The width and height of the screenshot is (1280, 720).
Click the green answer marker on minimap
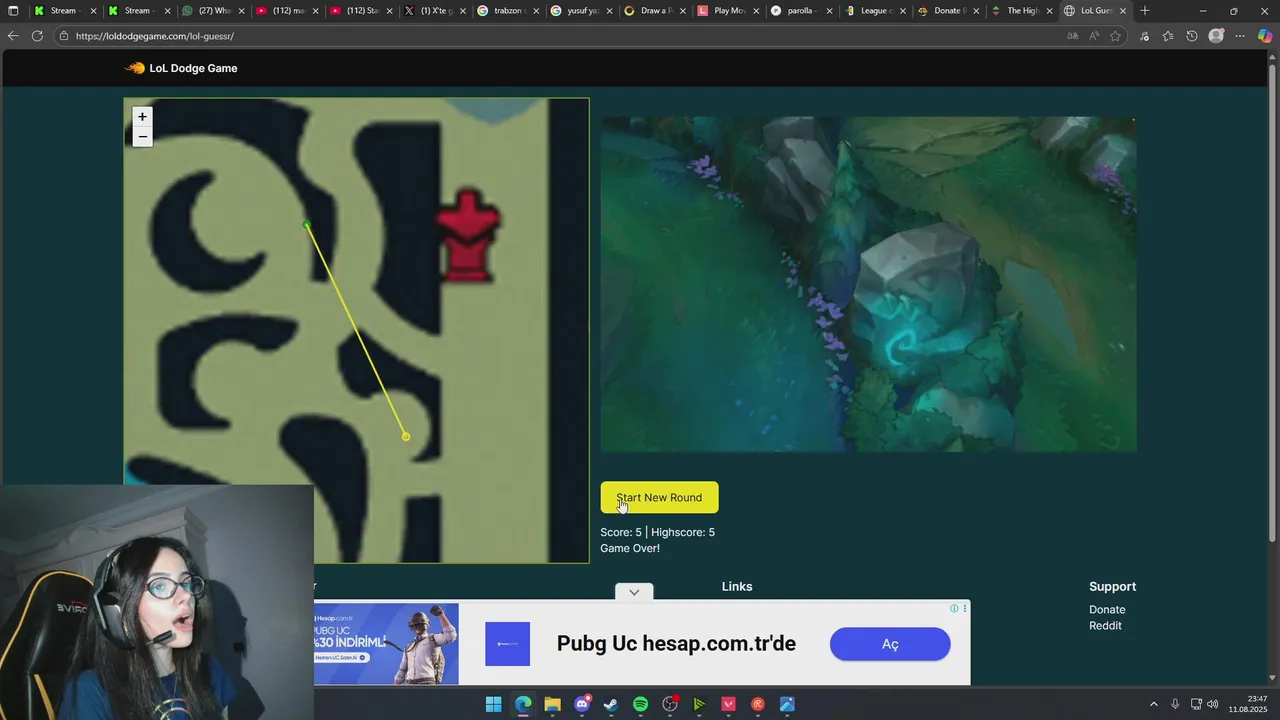click(x=306, y=225)
